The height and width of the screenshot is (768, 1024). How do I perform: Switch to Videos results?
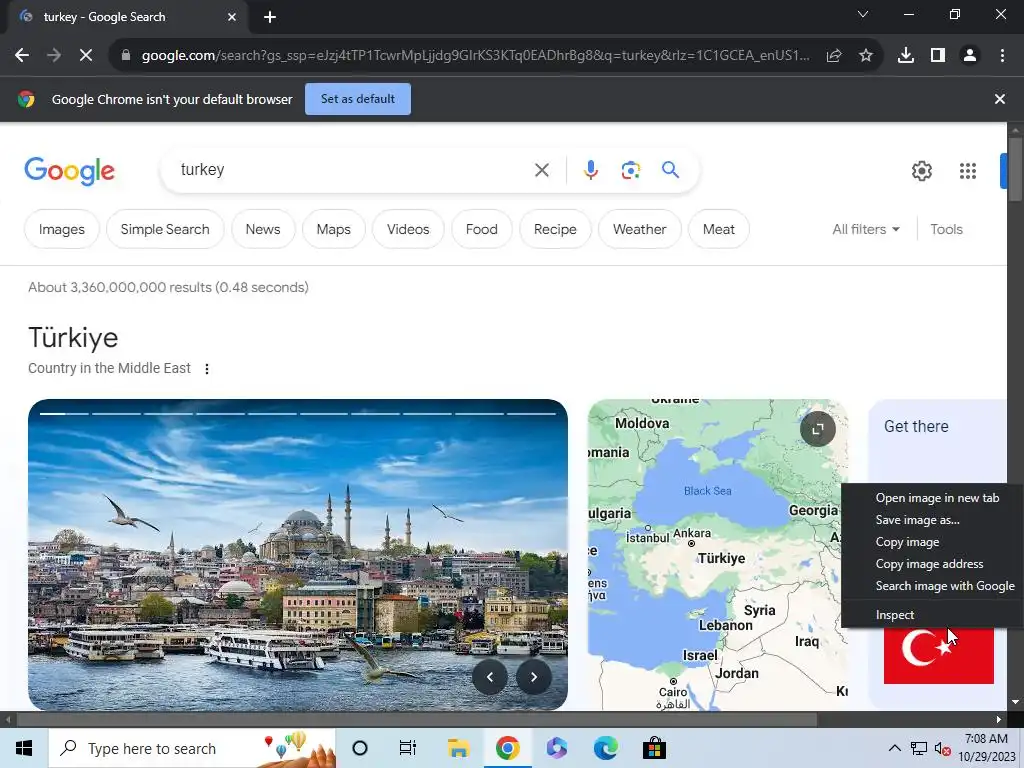[408, 229]
